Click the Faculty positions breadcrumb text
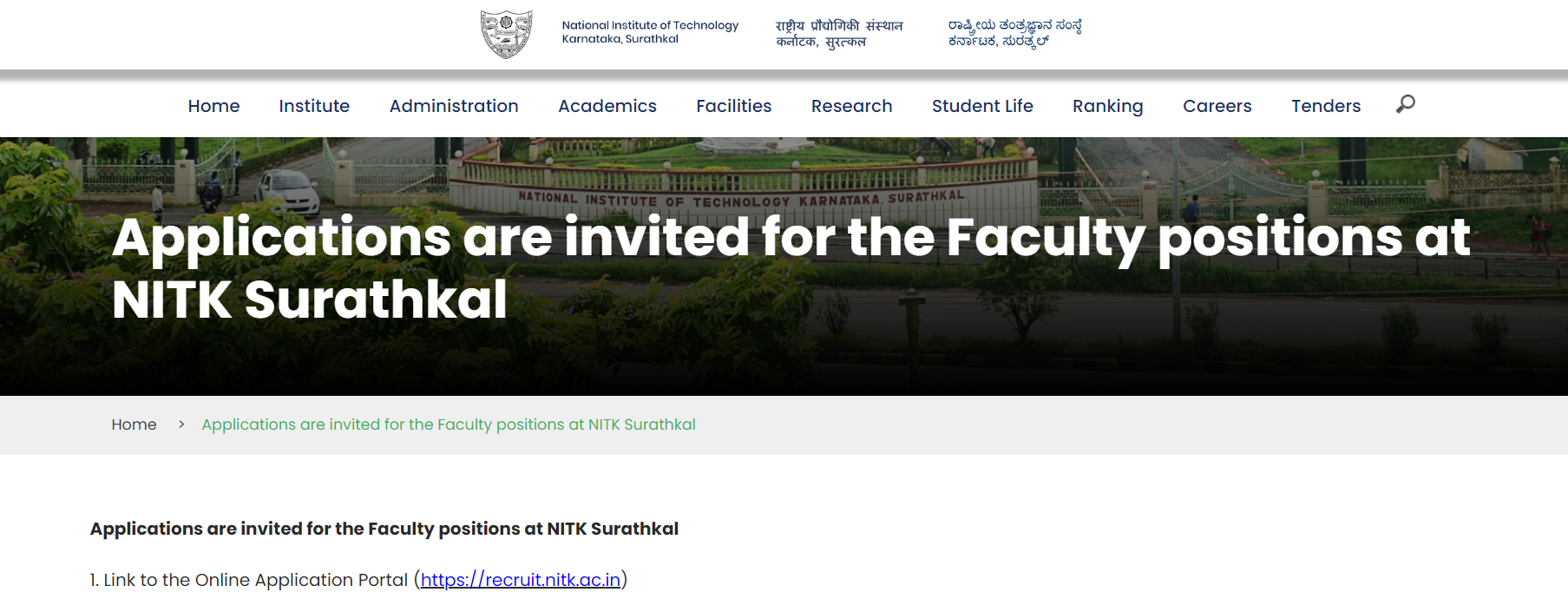Viewport: 1568px width, 612px height. (449, 424)
